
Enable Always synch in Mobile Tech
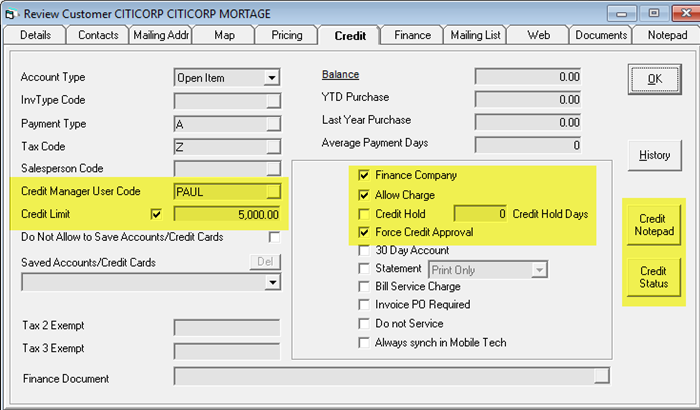point(364,343)
